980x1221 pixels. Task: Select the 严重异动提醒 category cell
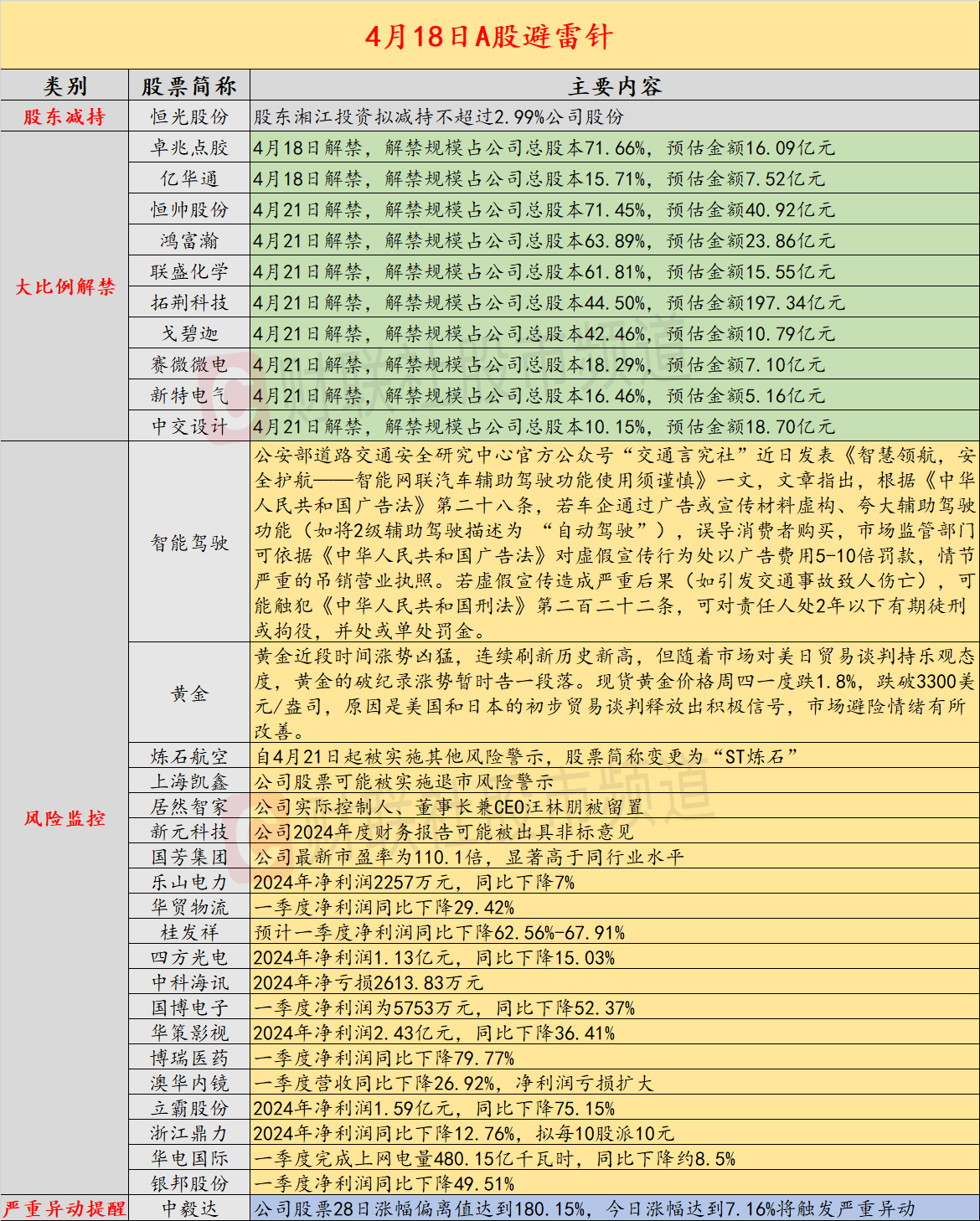pos(64,1208)
